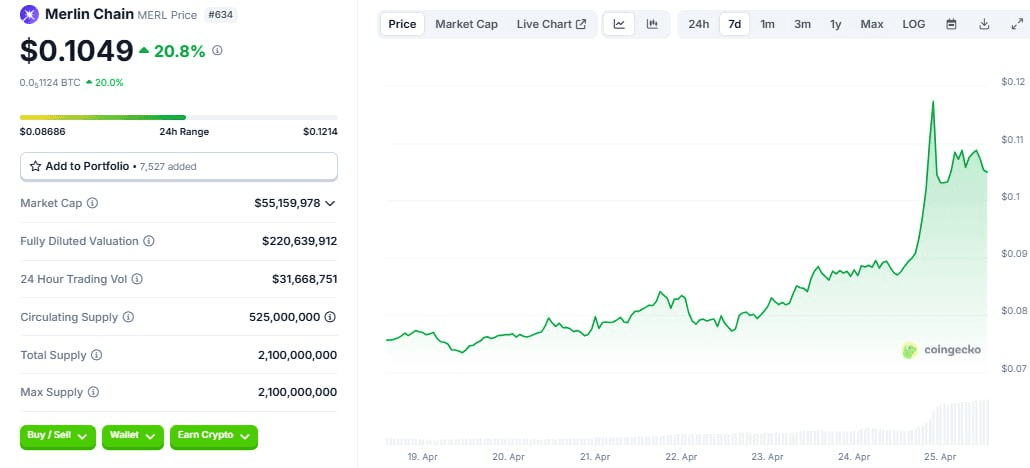This screenshot has height=468, width=1030.
Task: Click info icon after 525,000,000 value
Action: 330,317
